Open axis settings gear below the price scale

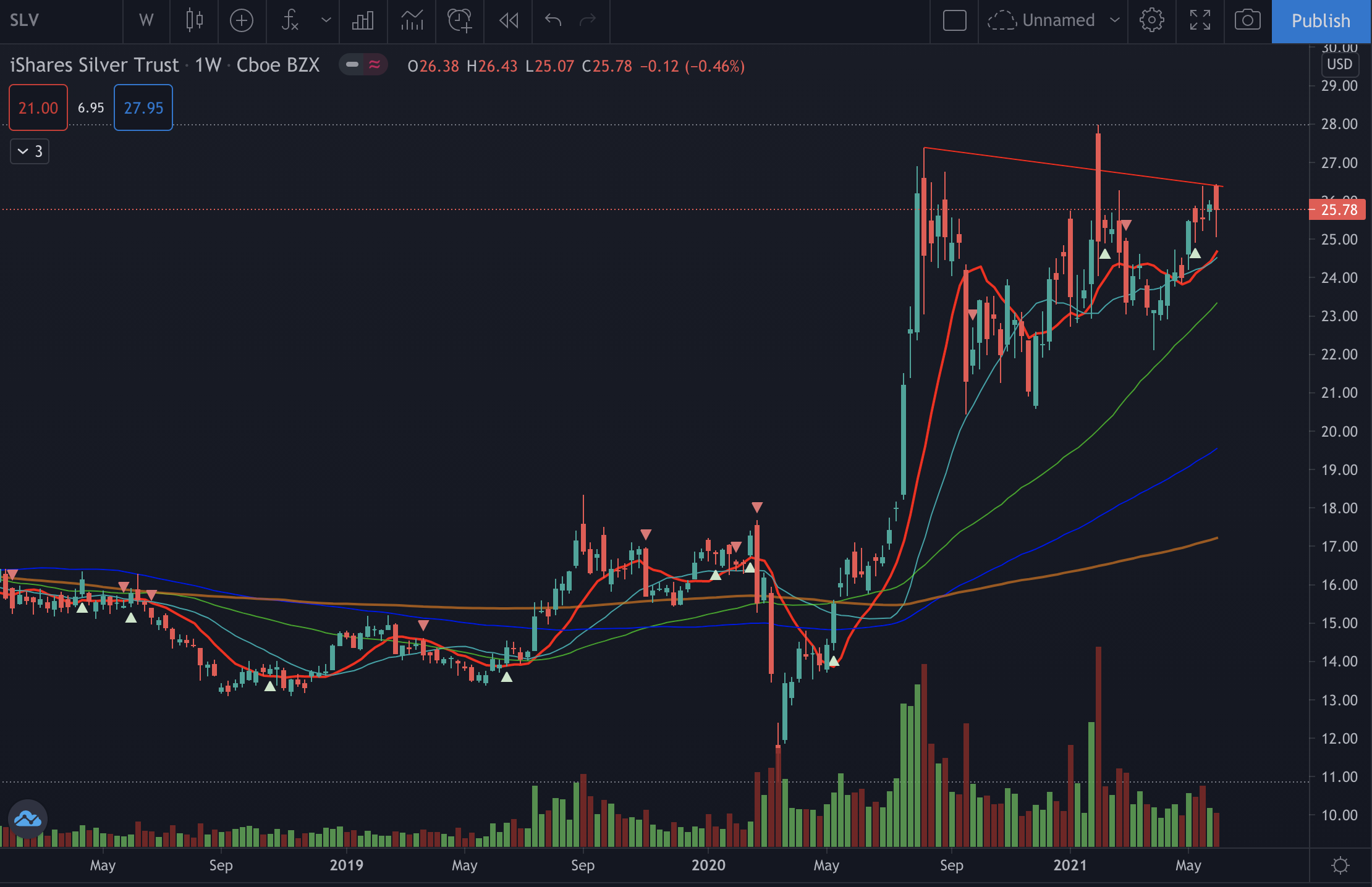coord(1340,865)
